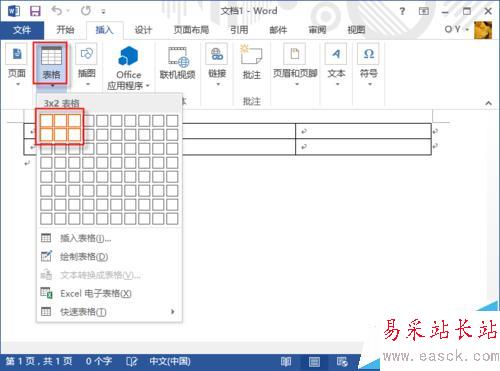This screenshot has width=500, height=371.
Task: Insert a 批注 comment
Action: [251, 63]
